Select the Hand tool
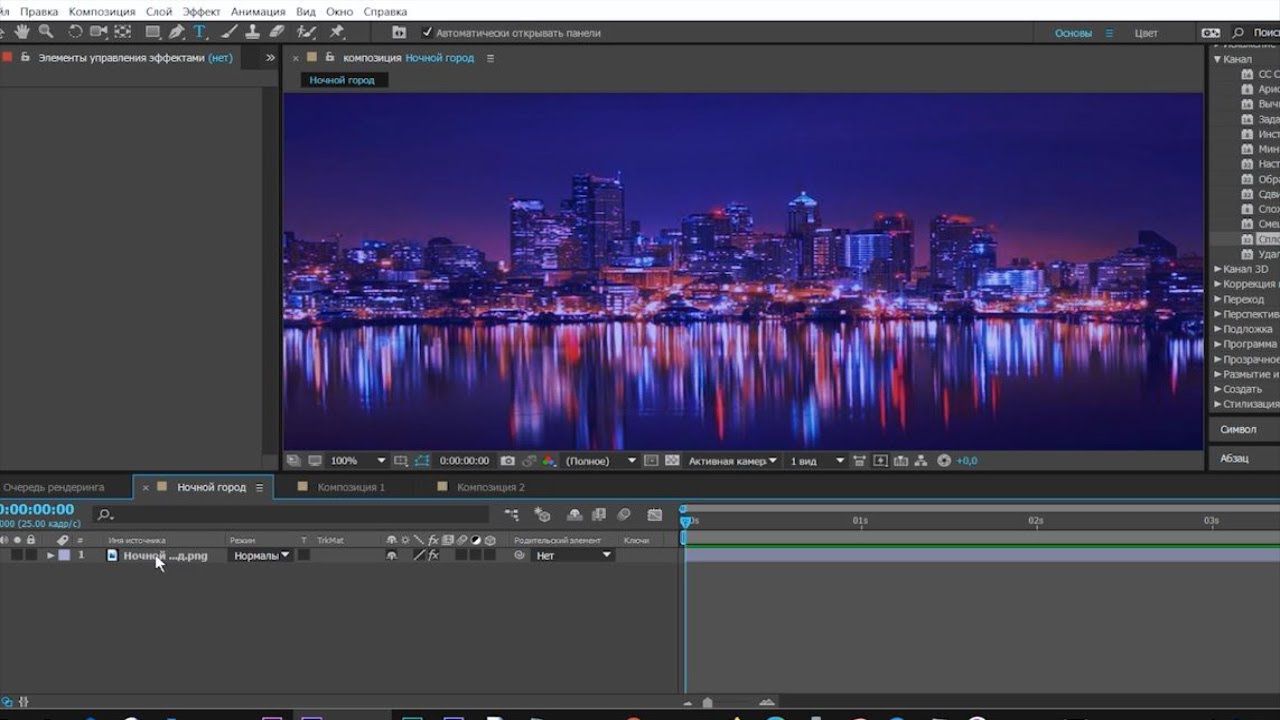1280x720 pixels. tap(22, 32)
